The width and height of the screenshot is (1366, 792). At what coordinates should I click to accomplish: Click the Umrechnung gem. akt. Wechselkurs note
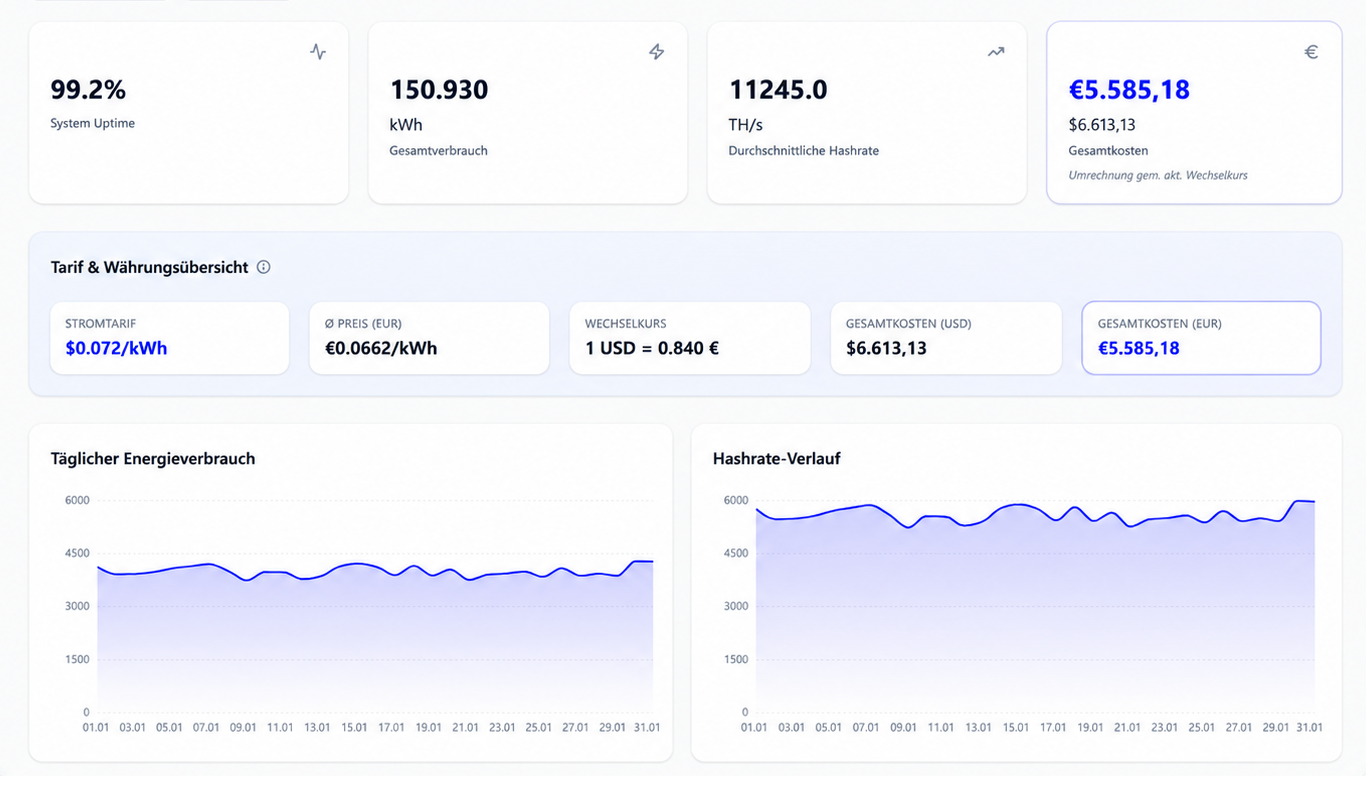(x=1158, y=175)
